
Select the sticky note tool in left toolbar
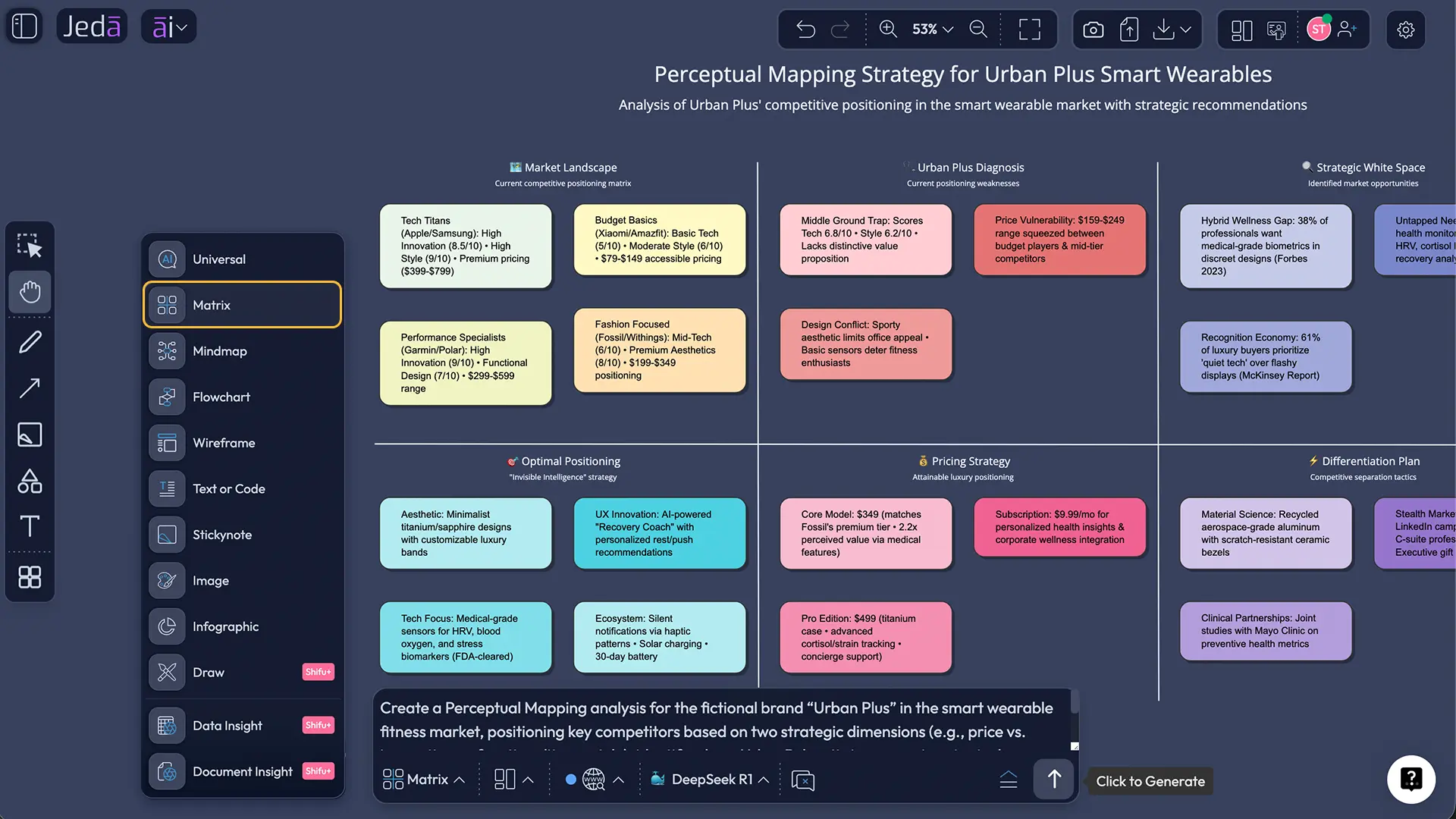coord(30,435)
